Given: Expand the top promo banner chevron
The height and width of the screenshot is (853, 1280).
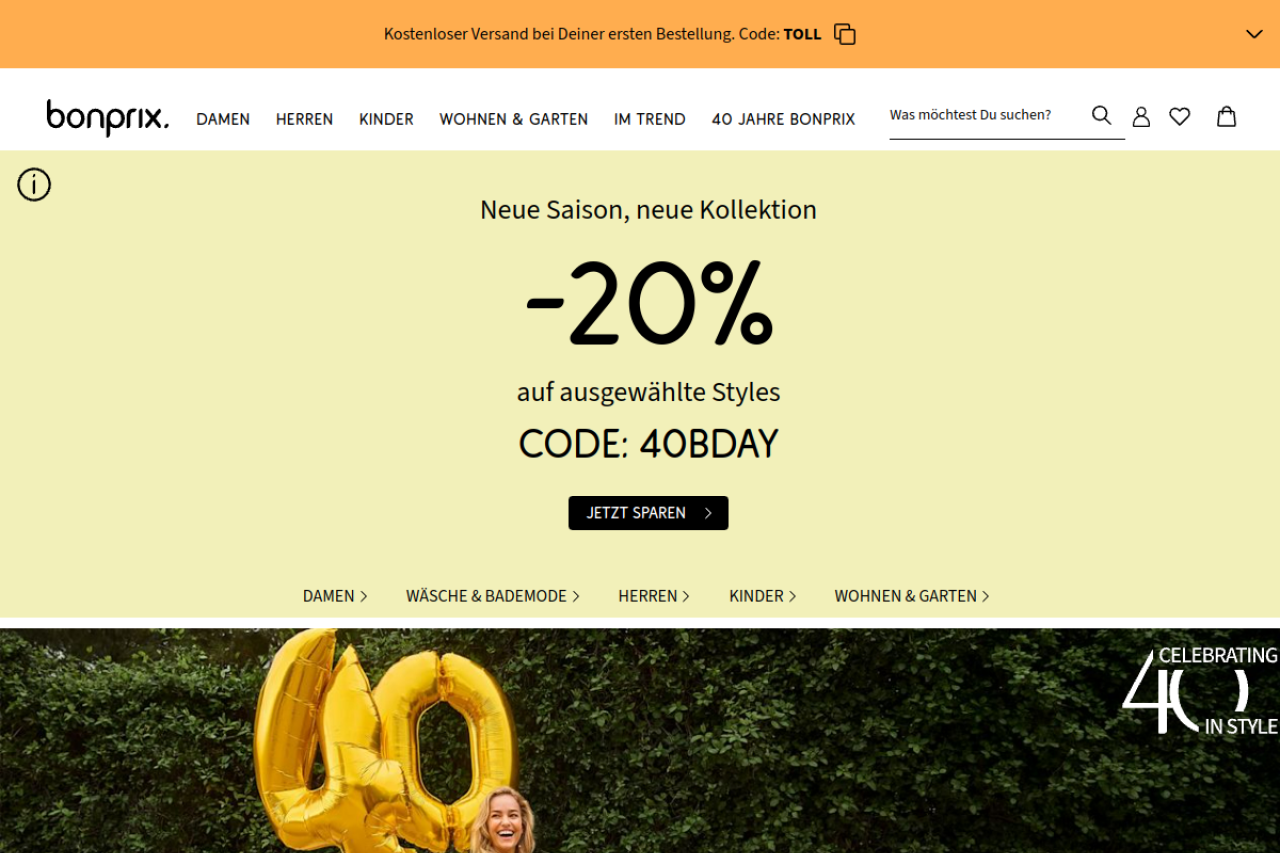Looking at the screenshot, I should pos(1254,34).
